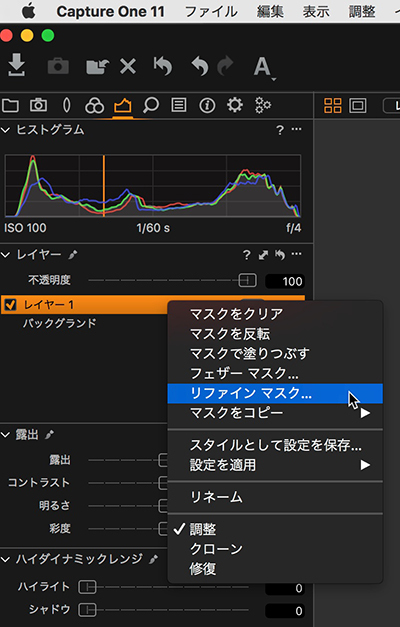
Task: Open the Color three-circles tool tab
Action: coord(94,106)
